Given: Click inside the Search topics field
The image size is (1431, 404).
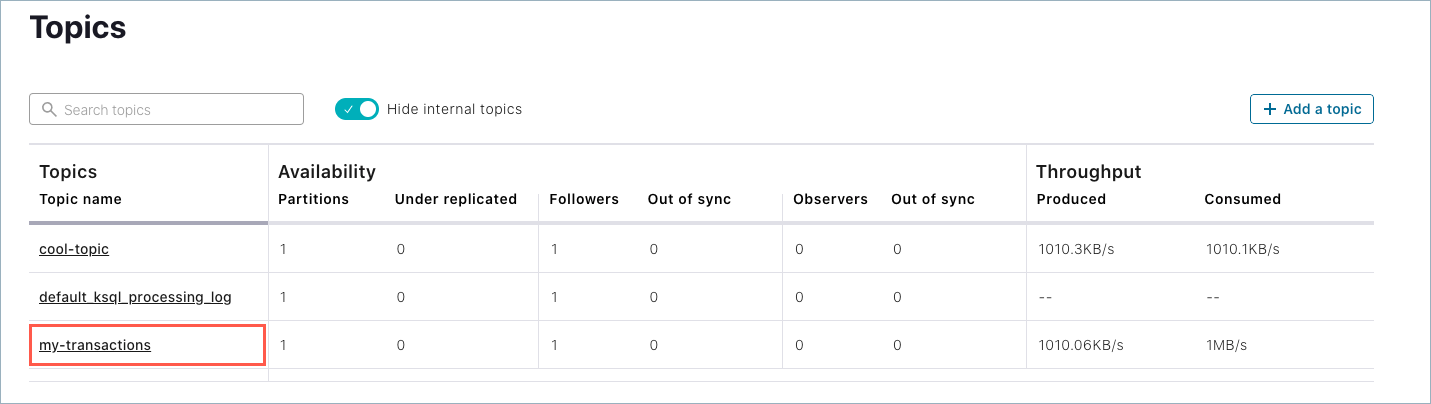Looking at the screenshot, I should [x=175, y=109].
